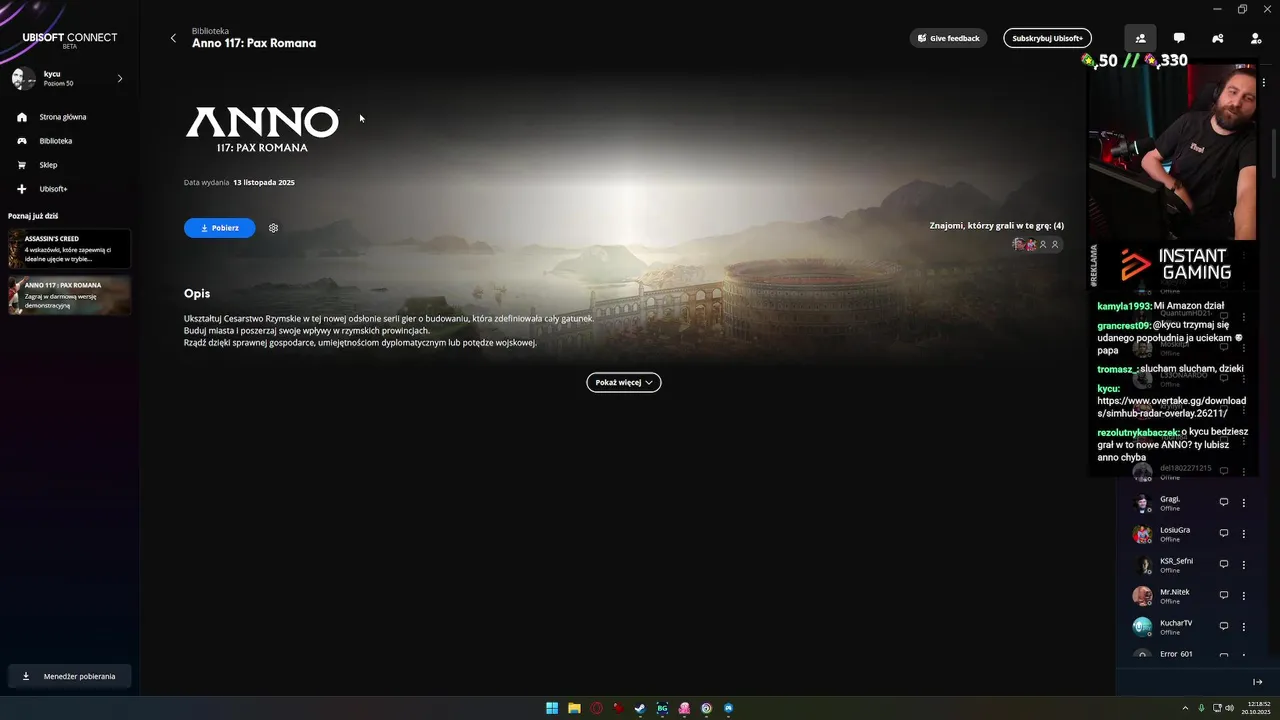The height and width of the screenshot is (720, 1280).
Task: Click the blue Pobierz download button
Action: 219,228
